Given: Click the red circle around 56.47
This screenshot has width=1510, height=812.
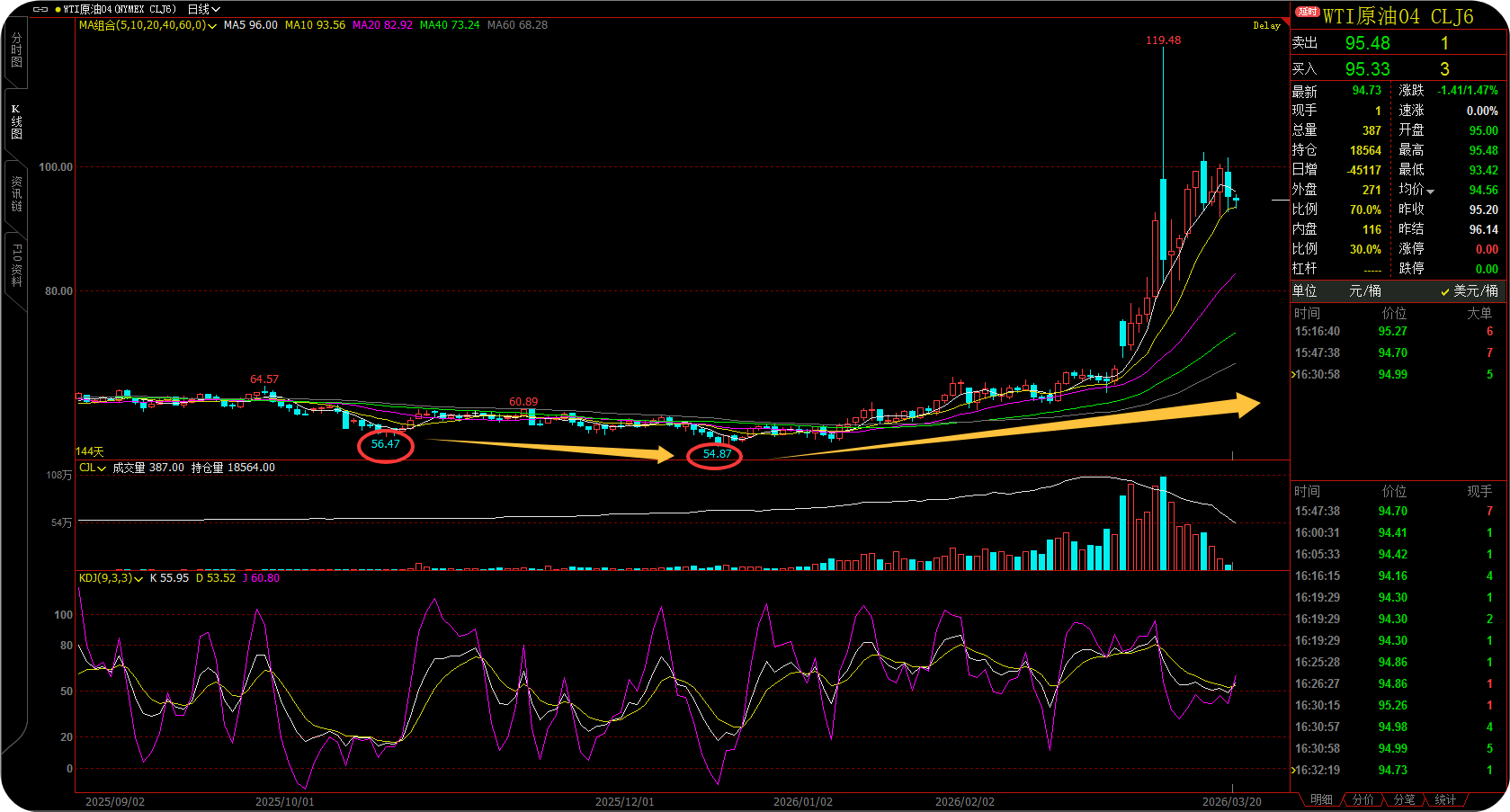Looking at the screenshot, I should click(386, 445).
